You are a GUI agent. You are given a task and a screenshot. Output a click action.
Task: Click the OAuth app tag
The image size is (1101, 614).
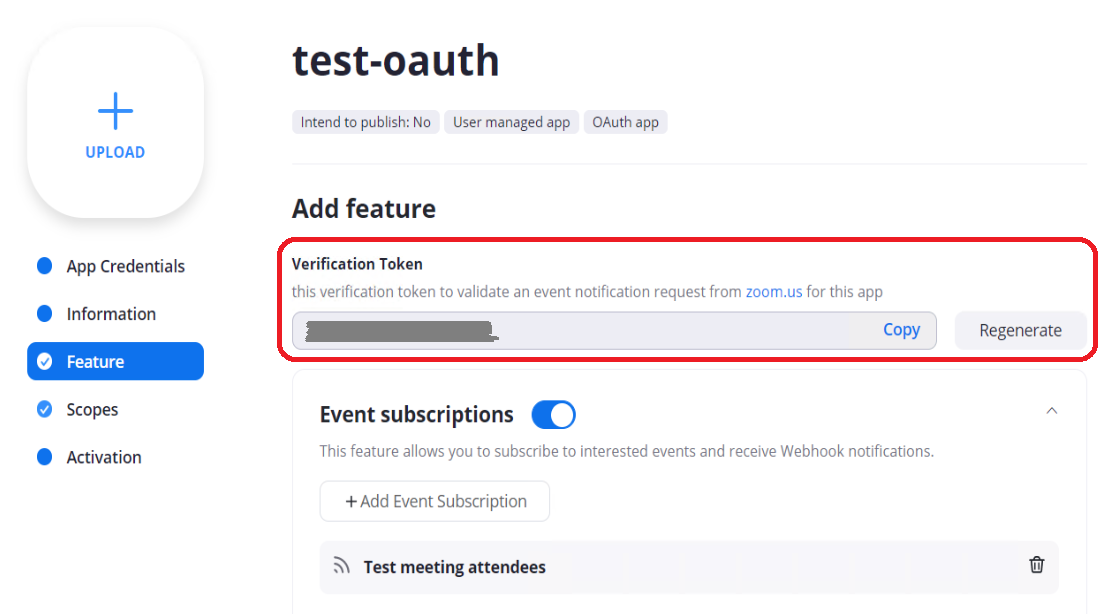[x=625, y=122]
